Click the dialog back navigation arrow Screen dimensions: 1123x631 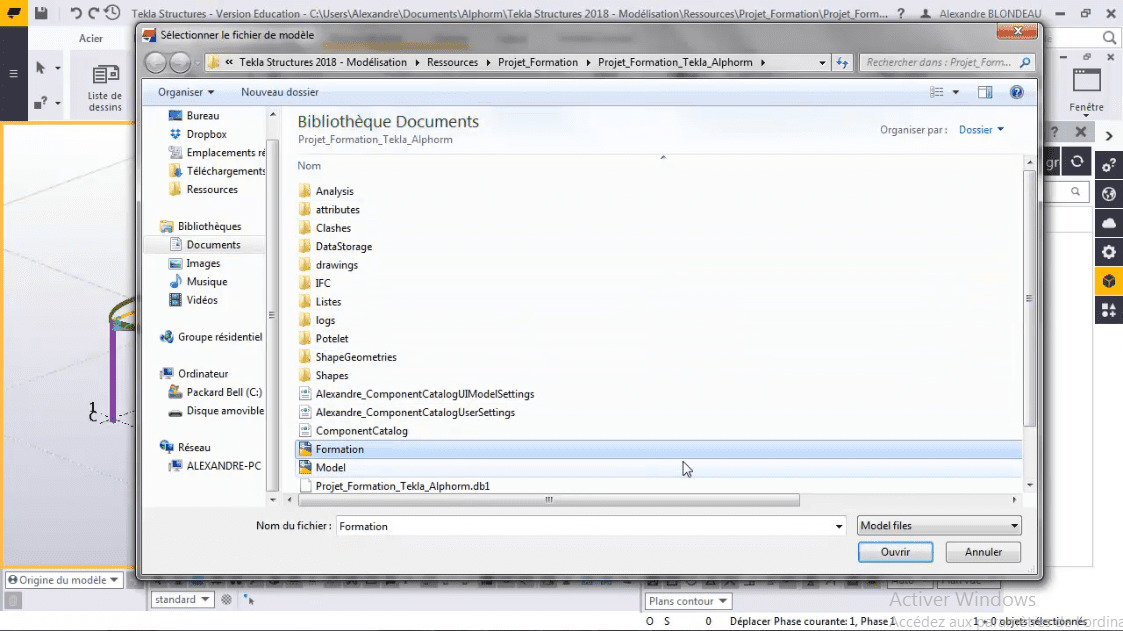[x=155, y=62]
